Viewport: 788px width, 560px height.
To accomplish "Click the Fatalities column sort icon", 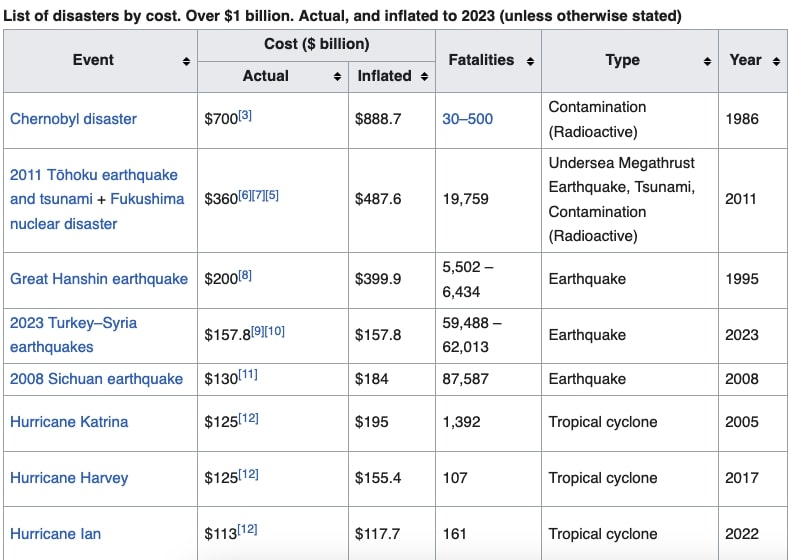I will [530, 62].
